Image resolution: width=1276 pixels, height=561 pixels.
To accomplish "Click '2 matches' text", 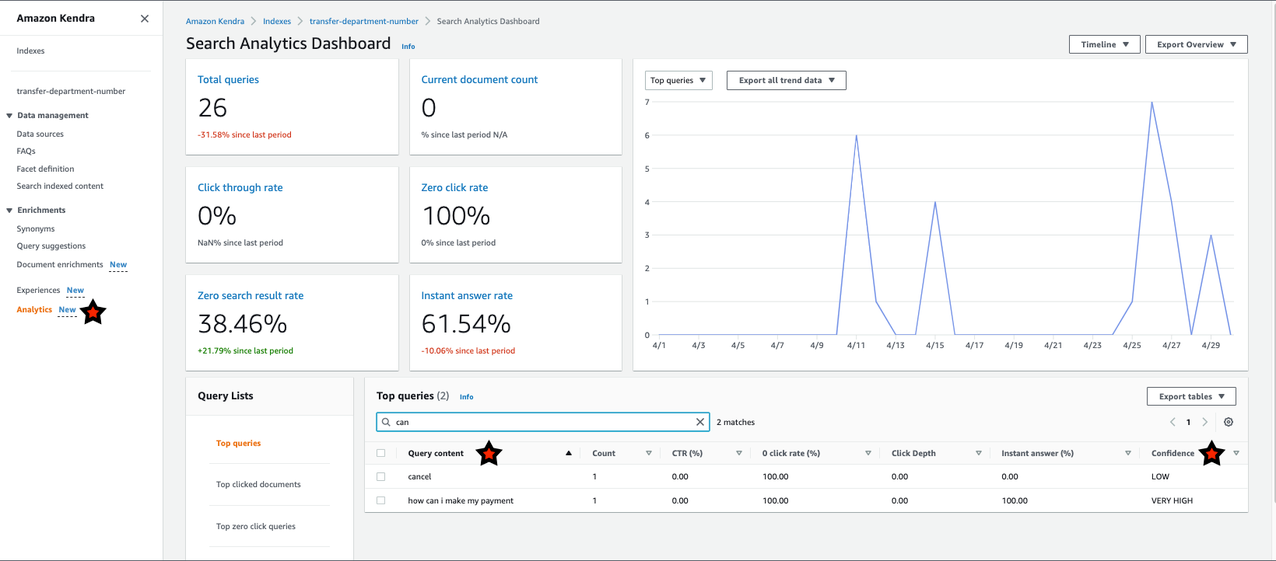I will click(x=736, y=422).
